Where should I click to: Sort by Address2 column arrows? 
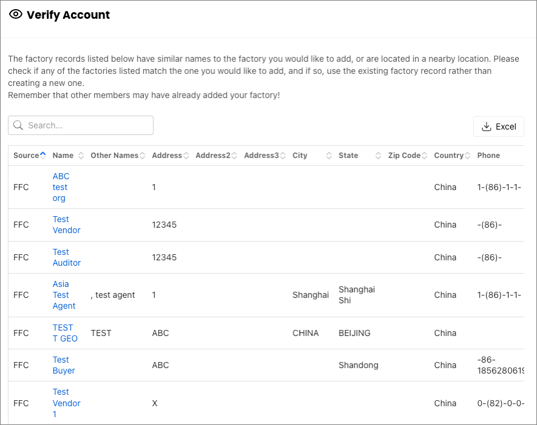pyautogui.click(x=234, y=155)
